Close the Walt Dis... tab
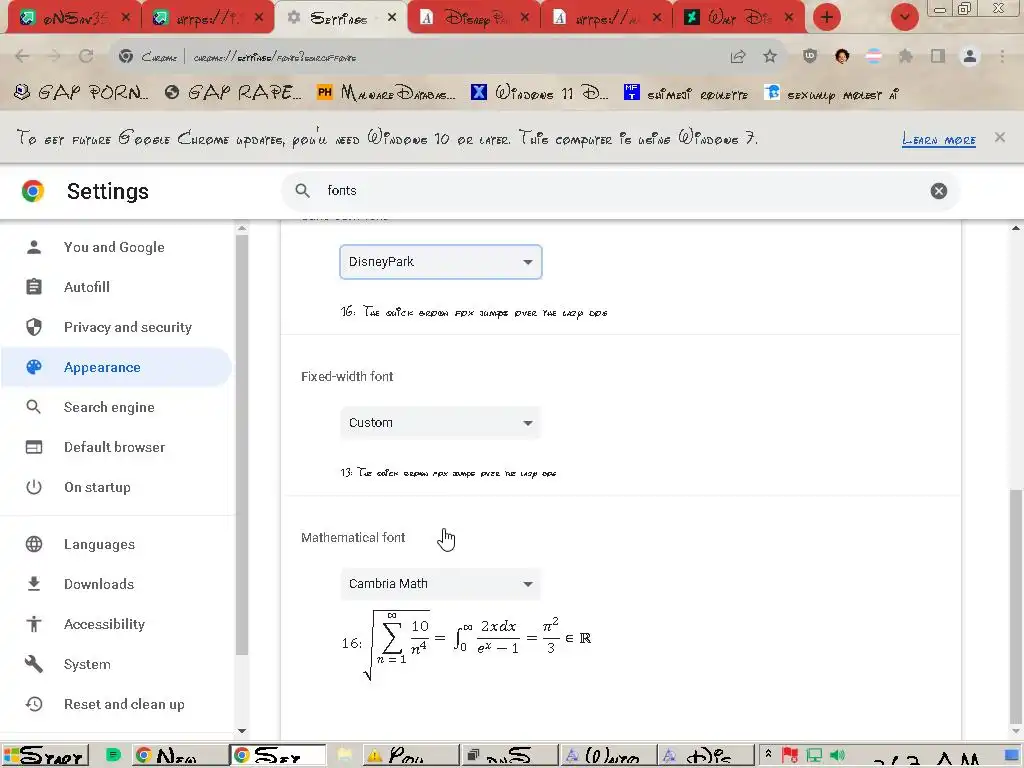Screen dimensions: 1024x768 (788, 18)
